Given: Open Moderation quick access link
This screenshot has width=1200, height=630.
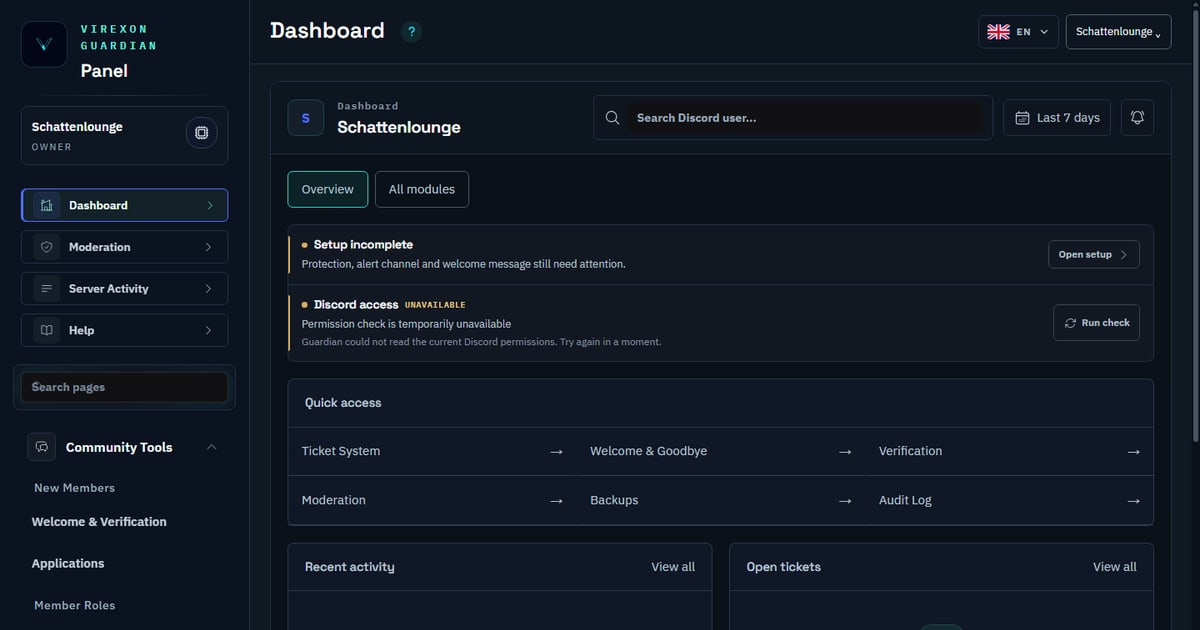Looking at the screenshot, I should (x=432, y=501).
